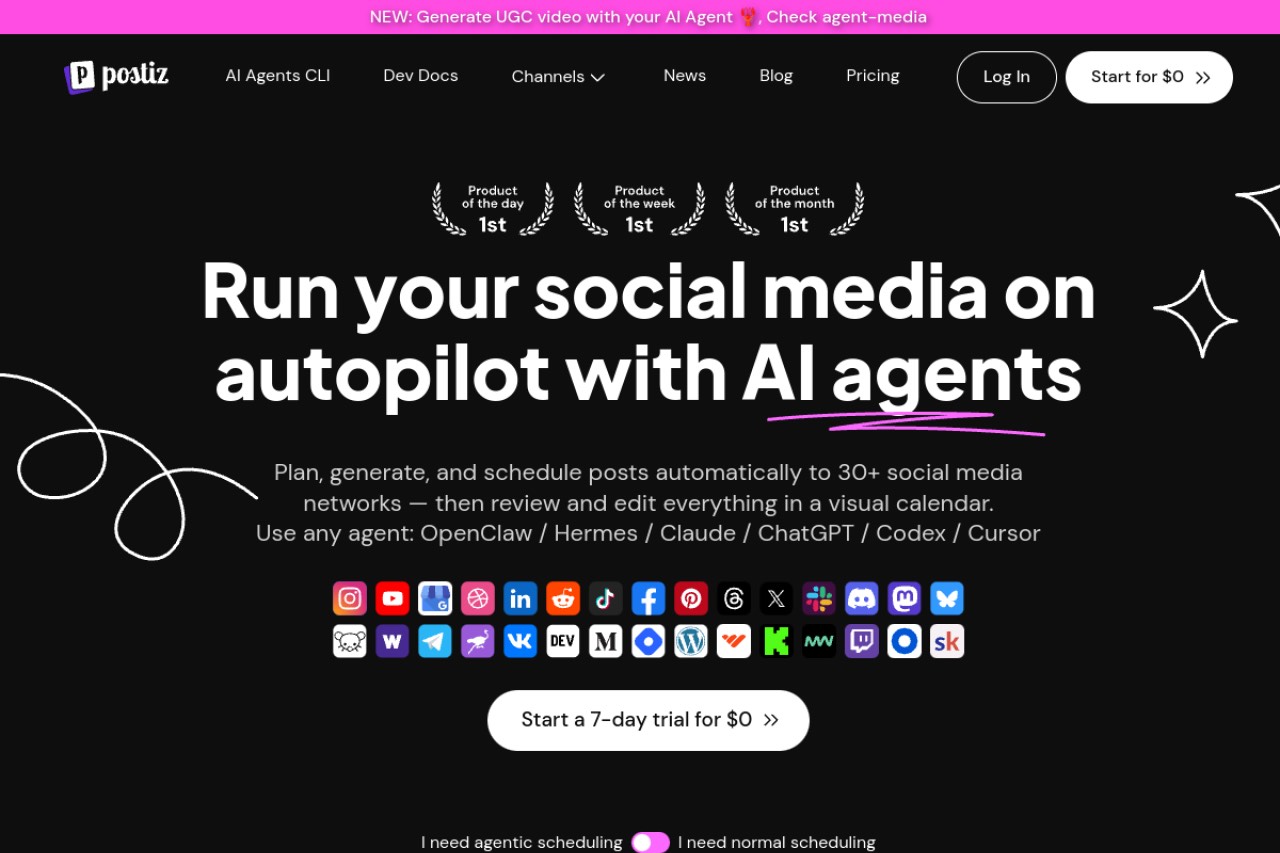Toggle the agentic/normal scheduling switch
The height and width of the screenshot is (853, 1280).
tap(650, 843)
